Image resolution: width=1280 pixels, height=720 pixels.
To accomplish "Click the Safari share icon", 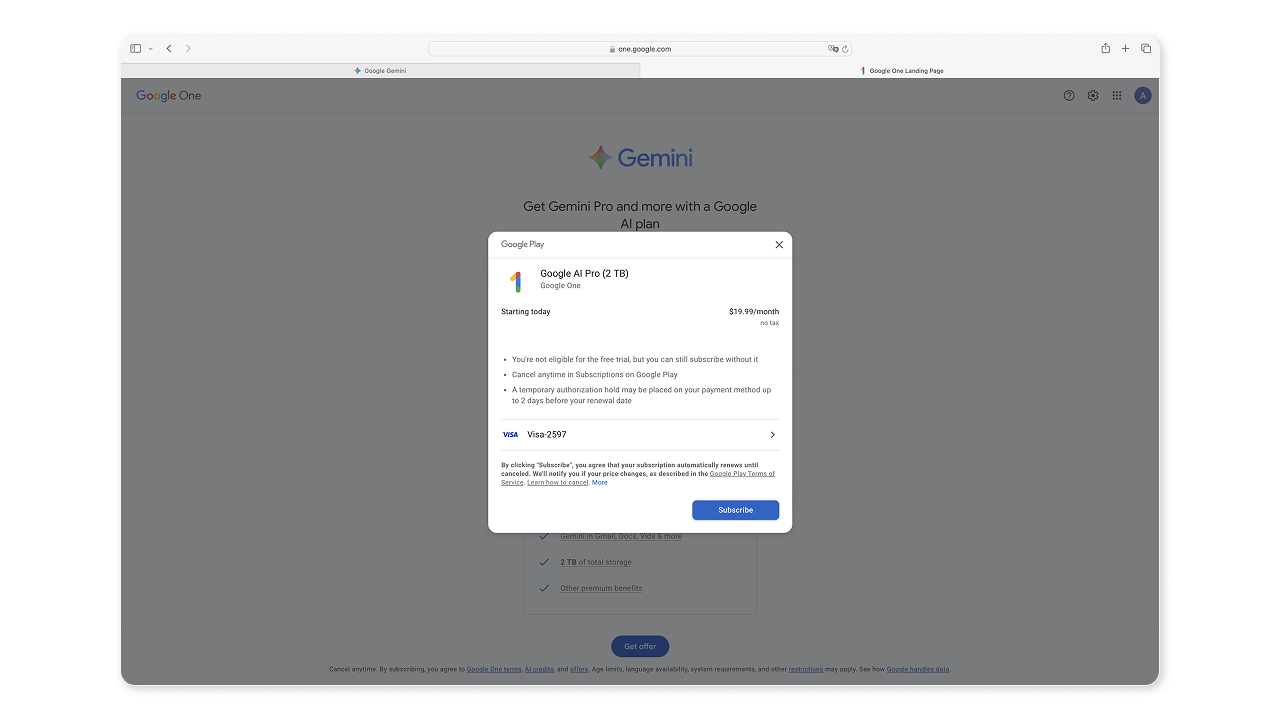I will [x=1105, y=48].
